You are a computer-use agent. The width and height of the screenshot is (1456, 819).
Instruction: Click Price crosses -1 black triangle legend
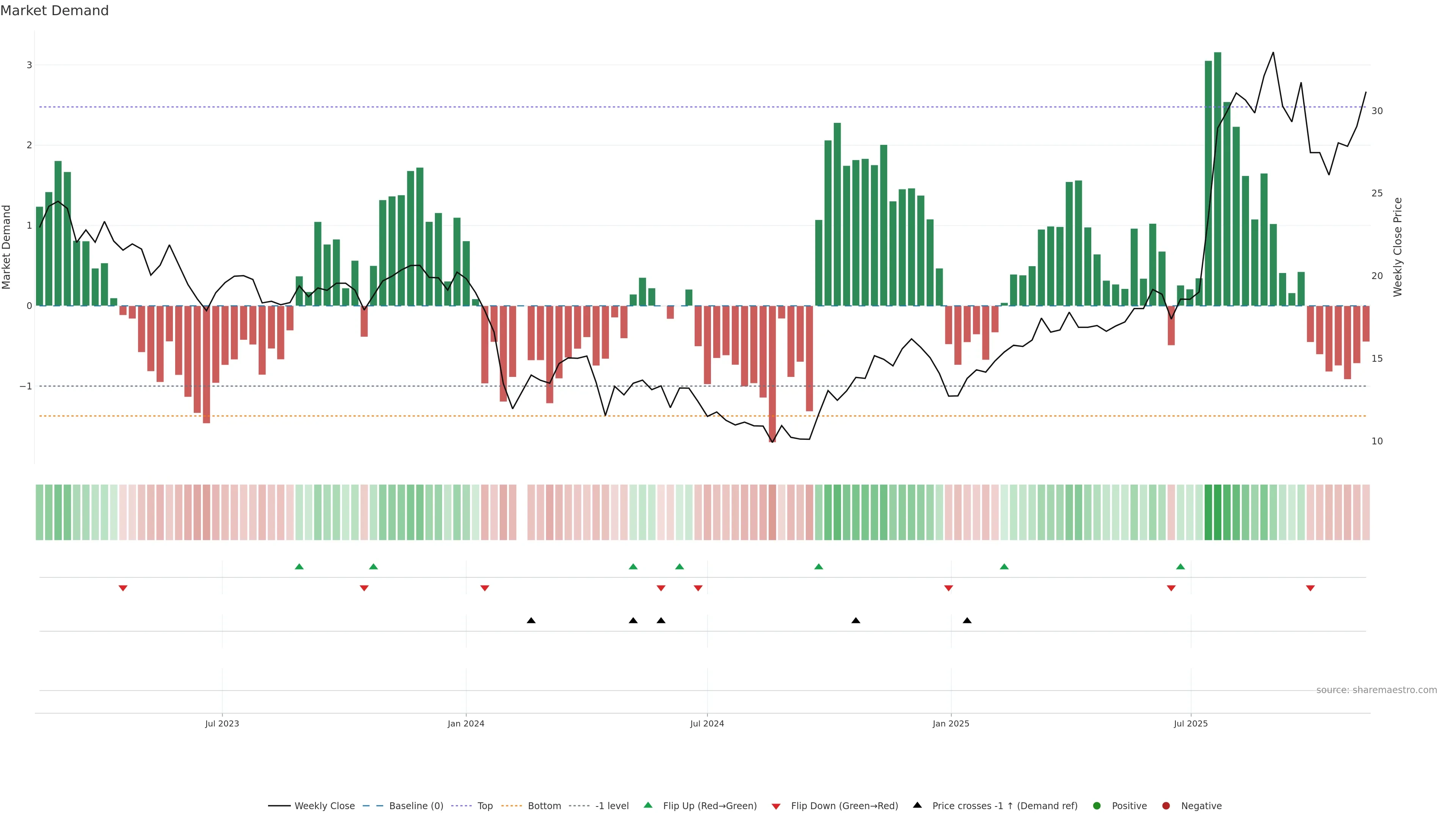[917, 805]
